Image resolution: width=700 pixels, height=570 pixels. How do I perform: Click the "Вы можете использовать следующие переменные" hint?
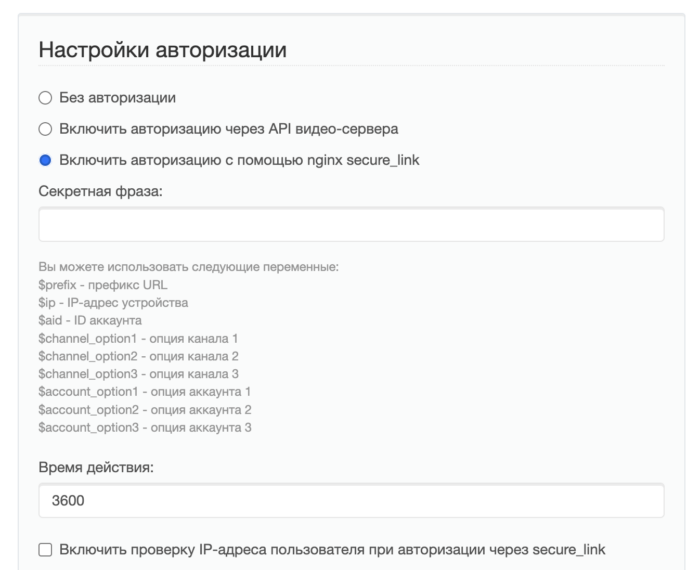coord(189,267)
